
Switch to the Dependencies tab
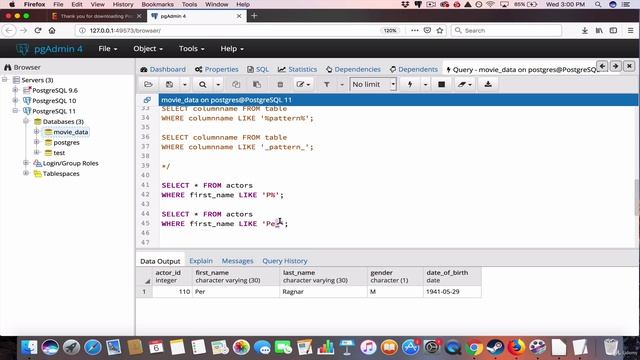(353, 69)
